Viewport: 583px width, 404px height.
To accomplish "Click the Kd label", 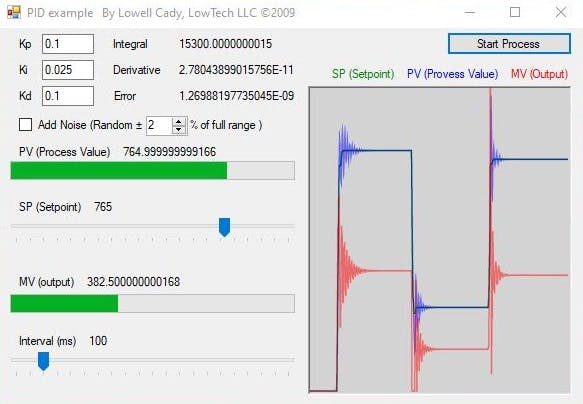I will point(25,96).
